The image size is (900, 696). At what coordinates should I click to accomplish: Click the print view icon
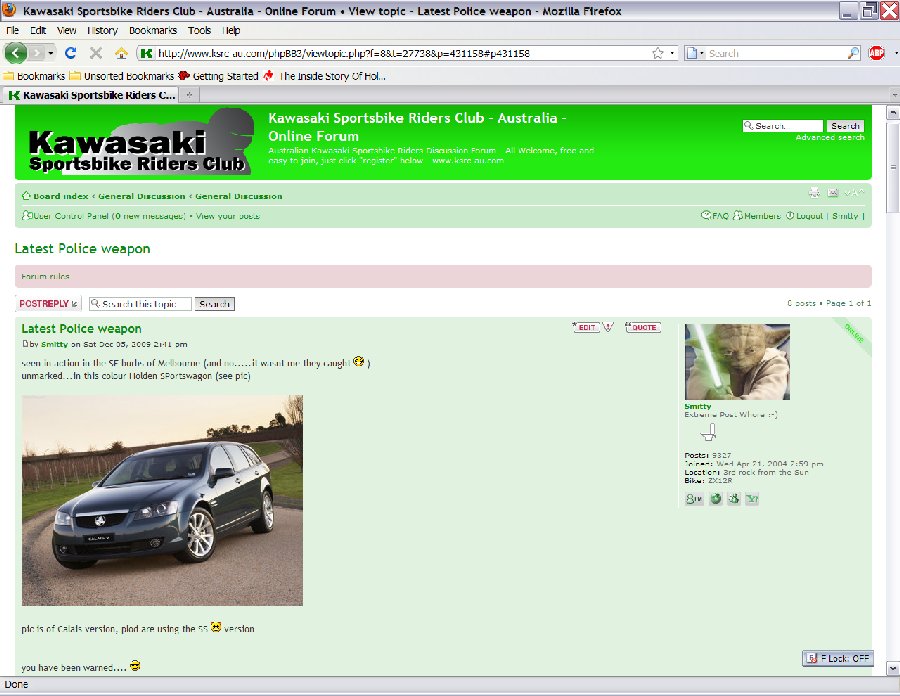(814, 193)
